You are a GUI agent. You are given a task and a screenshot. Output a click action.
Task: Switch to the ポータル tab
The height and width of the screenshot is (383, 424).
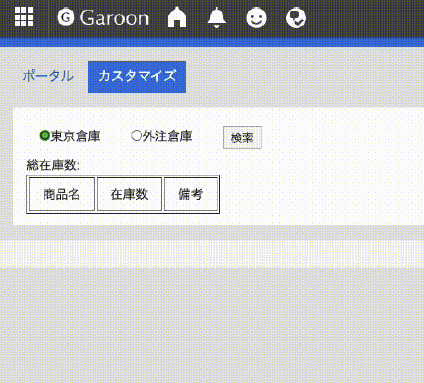[48, 76]
